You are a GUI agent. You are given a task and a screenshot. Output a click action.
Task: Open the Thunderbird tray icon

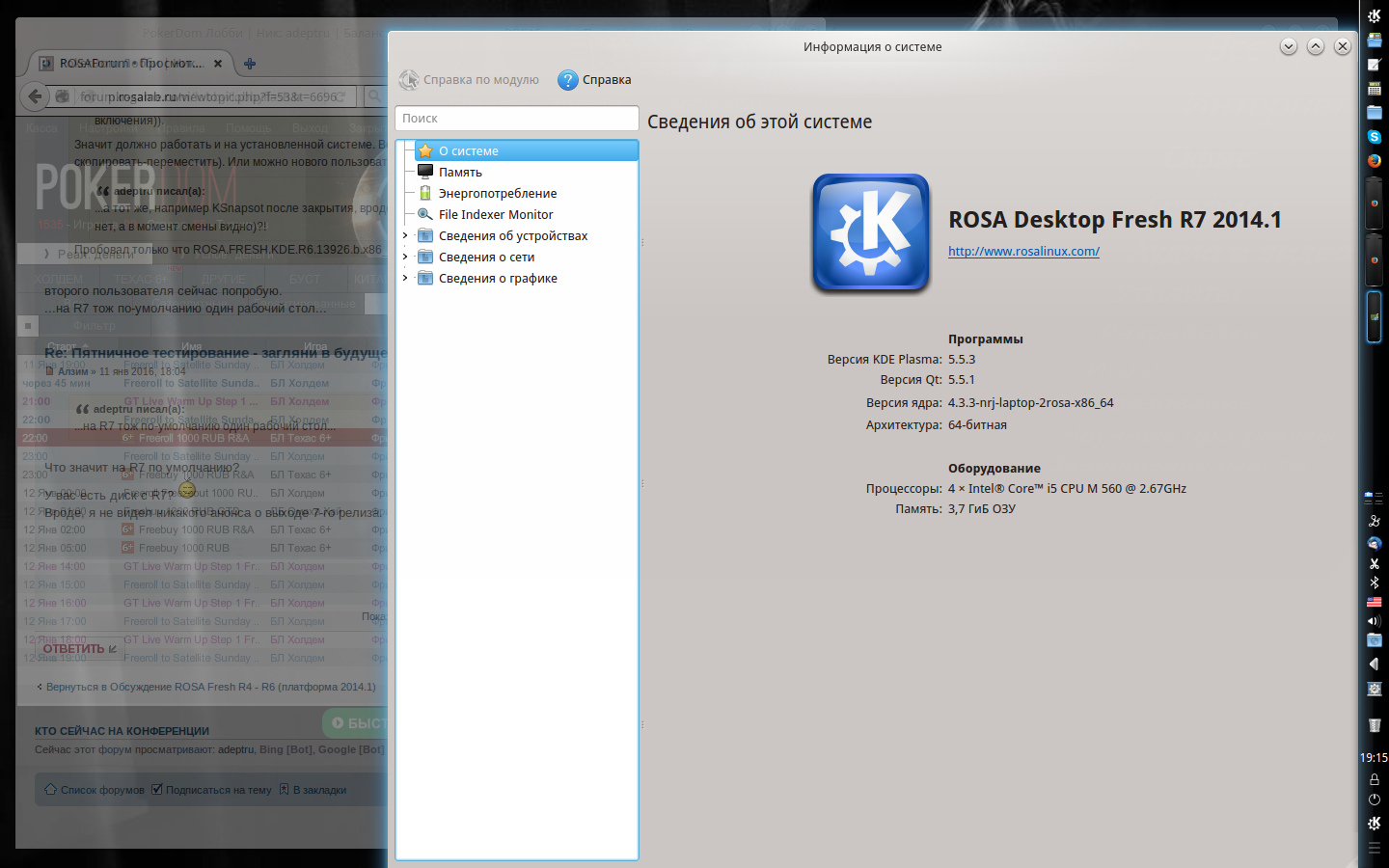(x=1375, y=543)
